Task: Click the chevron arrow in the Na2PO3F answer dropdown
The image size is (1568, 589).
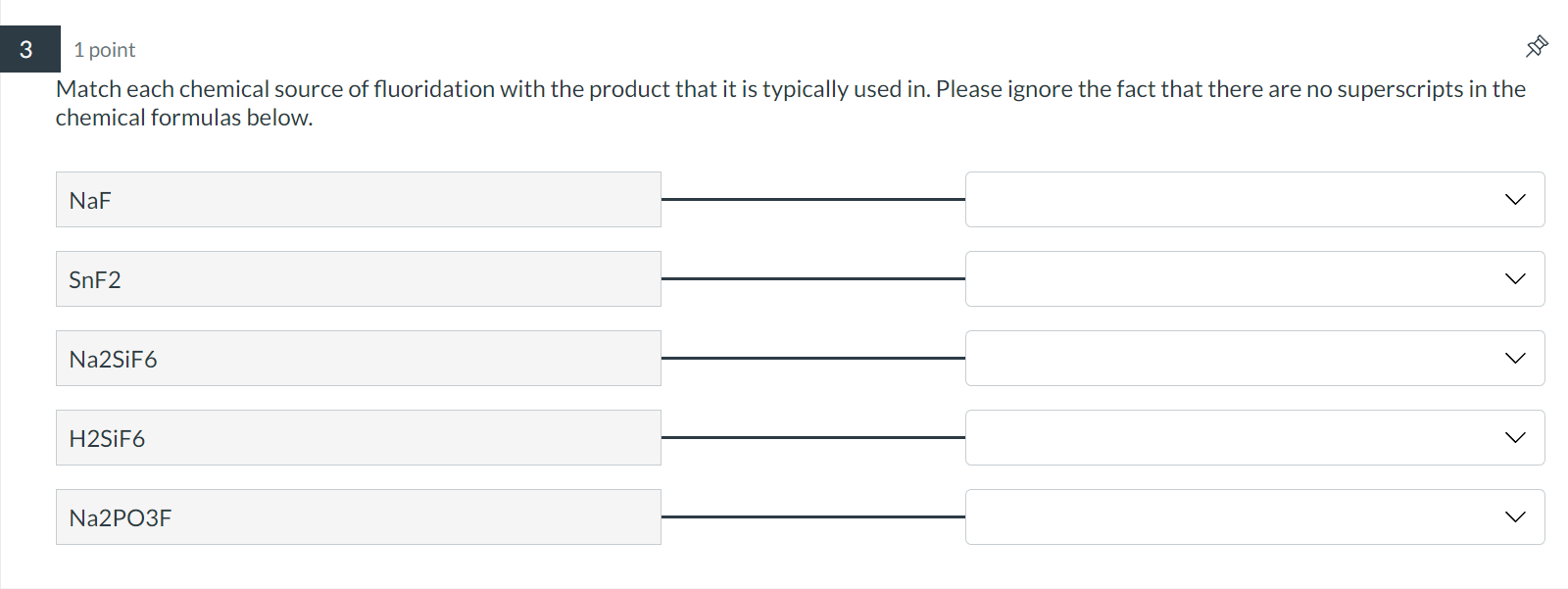Action: point(1514,517)
